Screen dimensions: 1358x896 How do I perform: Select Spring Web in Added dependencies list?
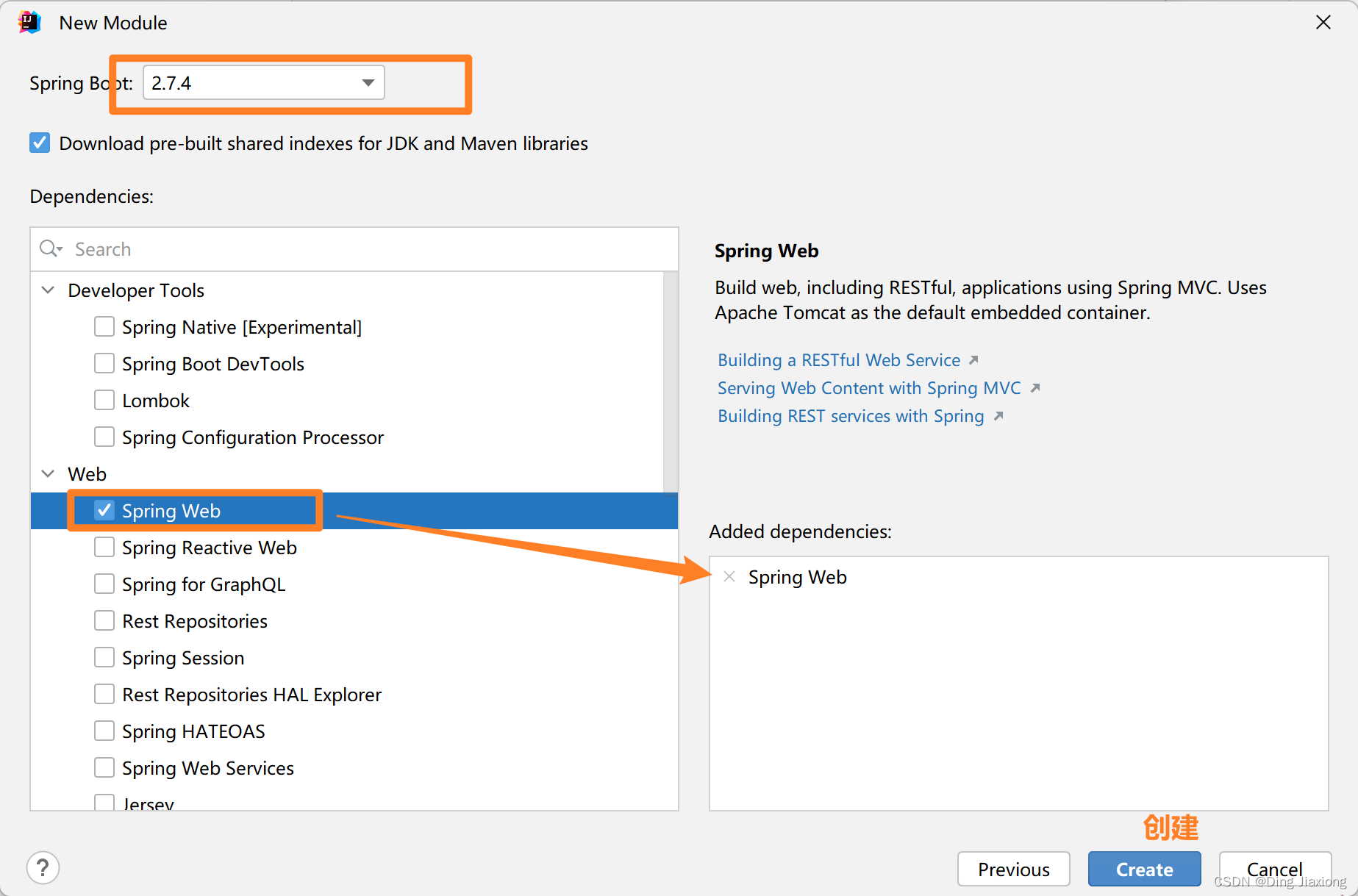pos(798,577)
